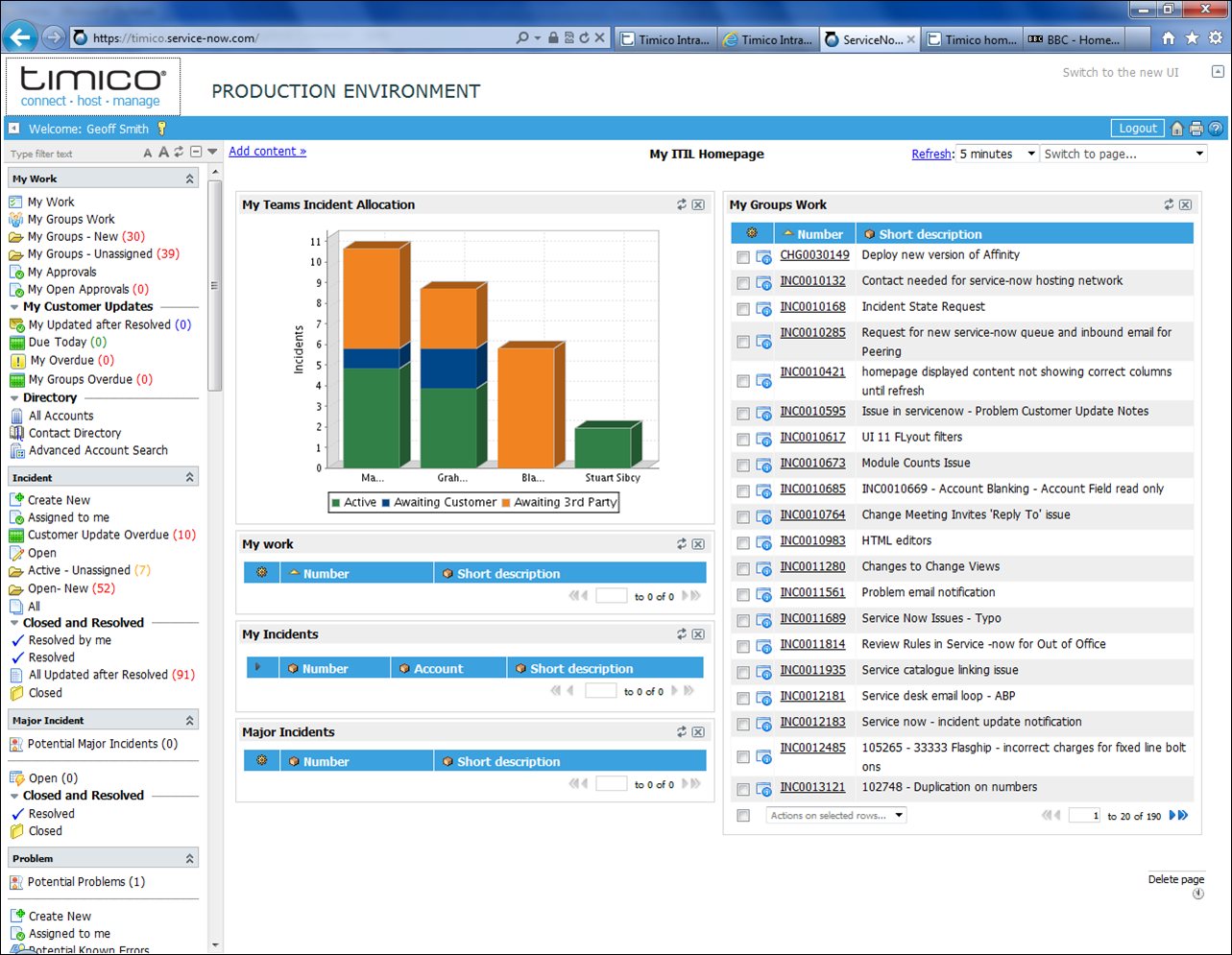Decrease navigator text size with the small A

[148, 153]
